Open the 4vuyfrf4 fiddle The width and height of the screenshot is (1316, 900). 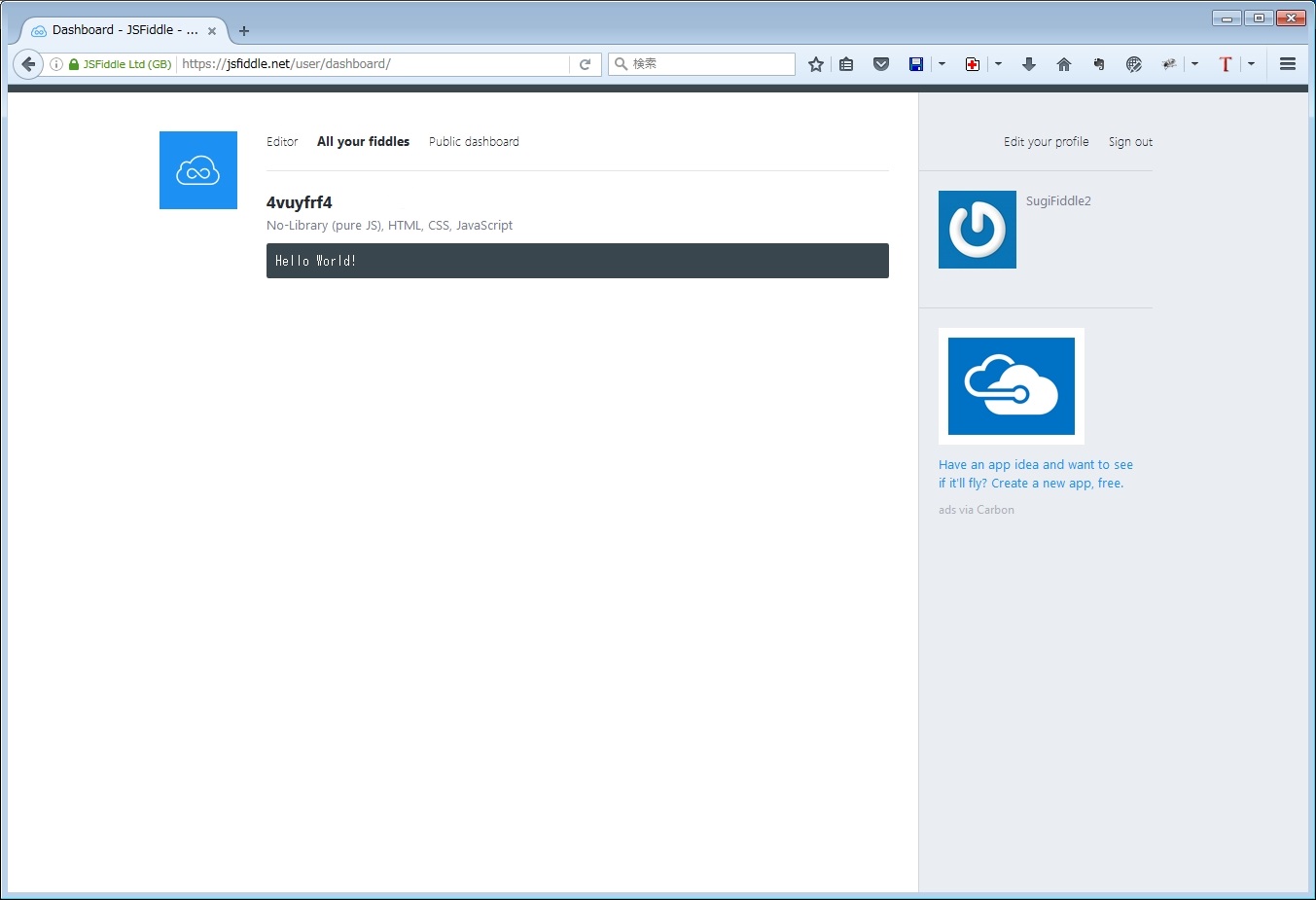click(300, 202)
